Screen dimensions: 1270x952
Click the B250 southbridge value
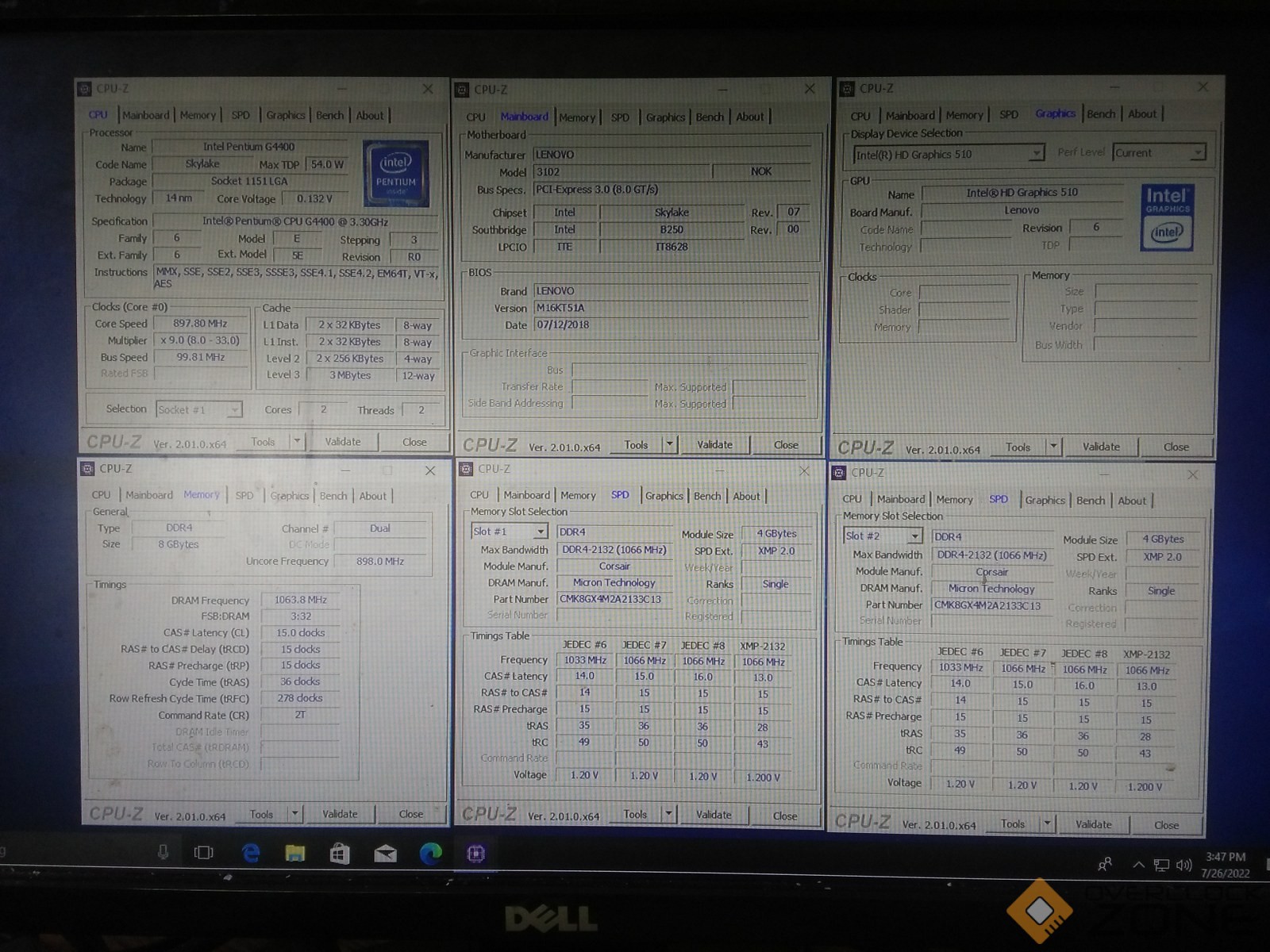tap(672, 230)
